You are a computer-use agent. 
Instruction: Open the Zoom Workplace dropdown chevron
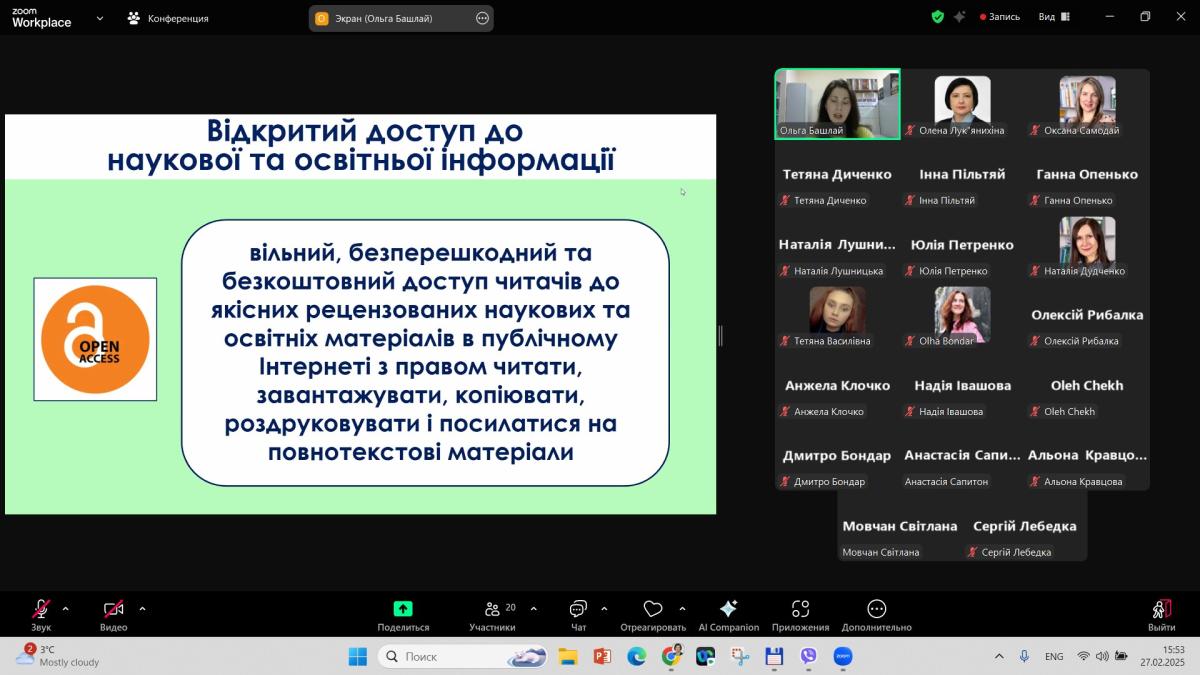[100, 18]
